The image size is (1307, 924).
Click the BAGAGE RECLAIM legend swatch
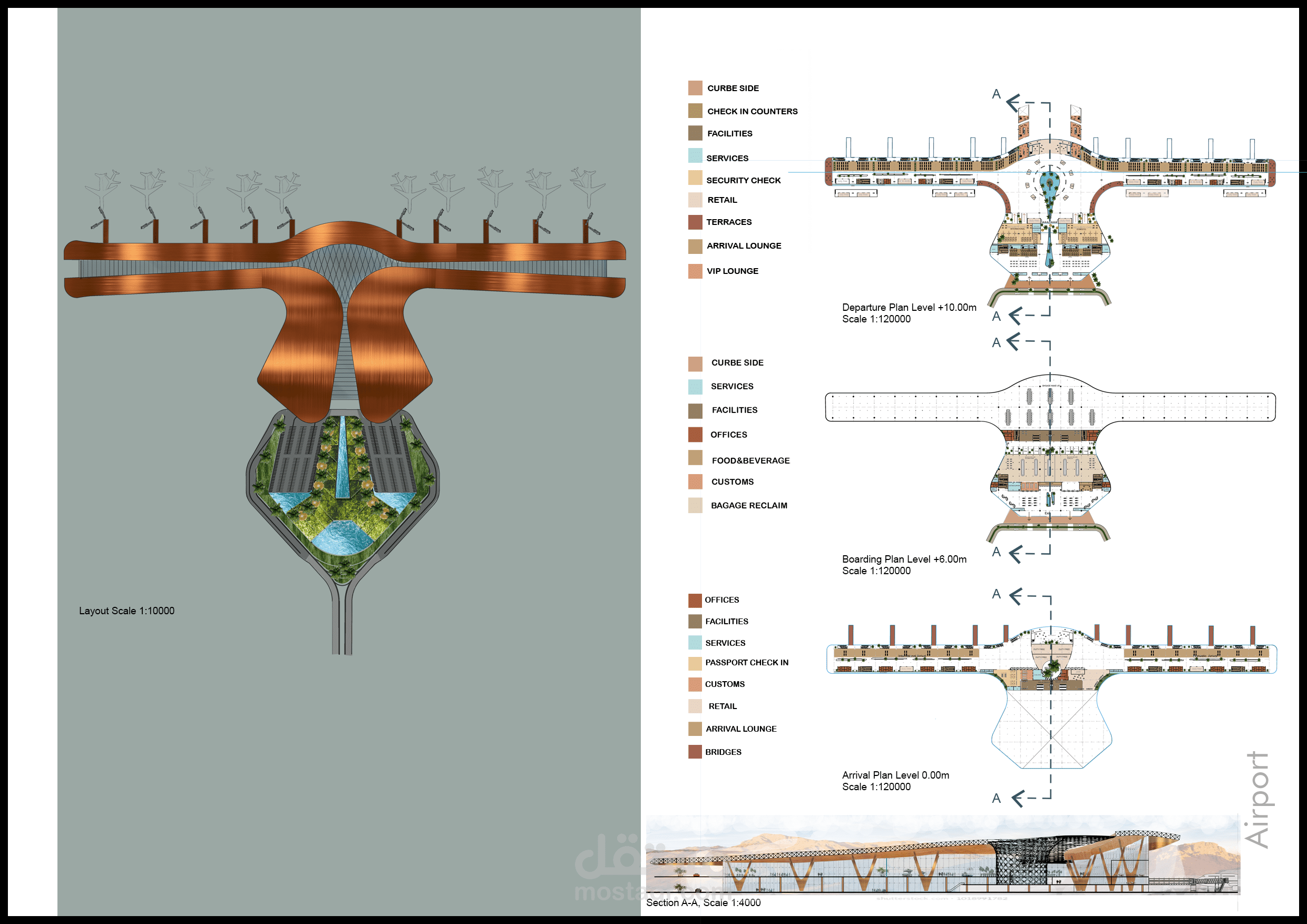coord(695,505)
